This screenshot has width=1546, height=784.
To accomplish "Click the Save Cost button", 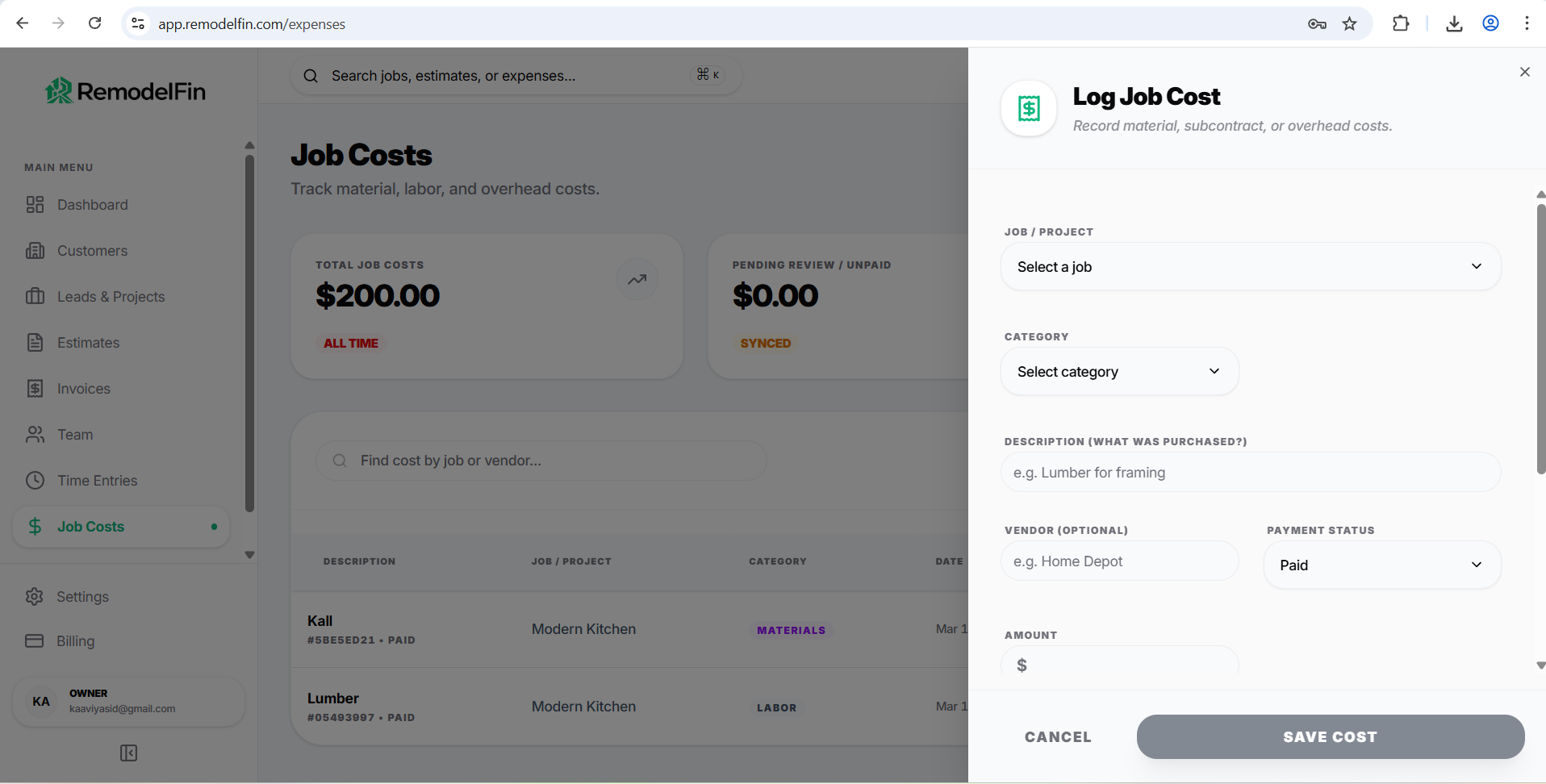I will tap(1331, 736).
